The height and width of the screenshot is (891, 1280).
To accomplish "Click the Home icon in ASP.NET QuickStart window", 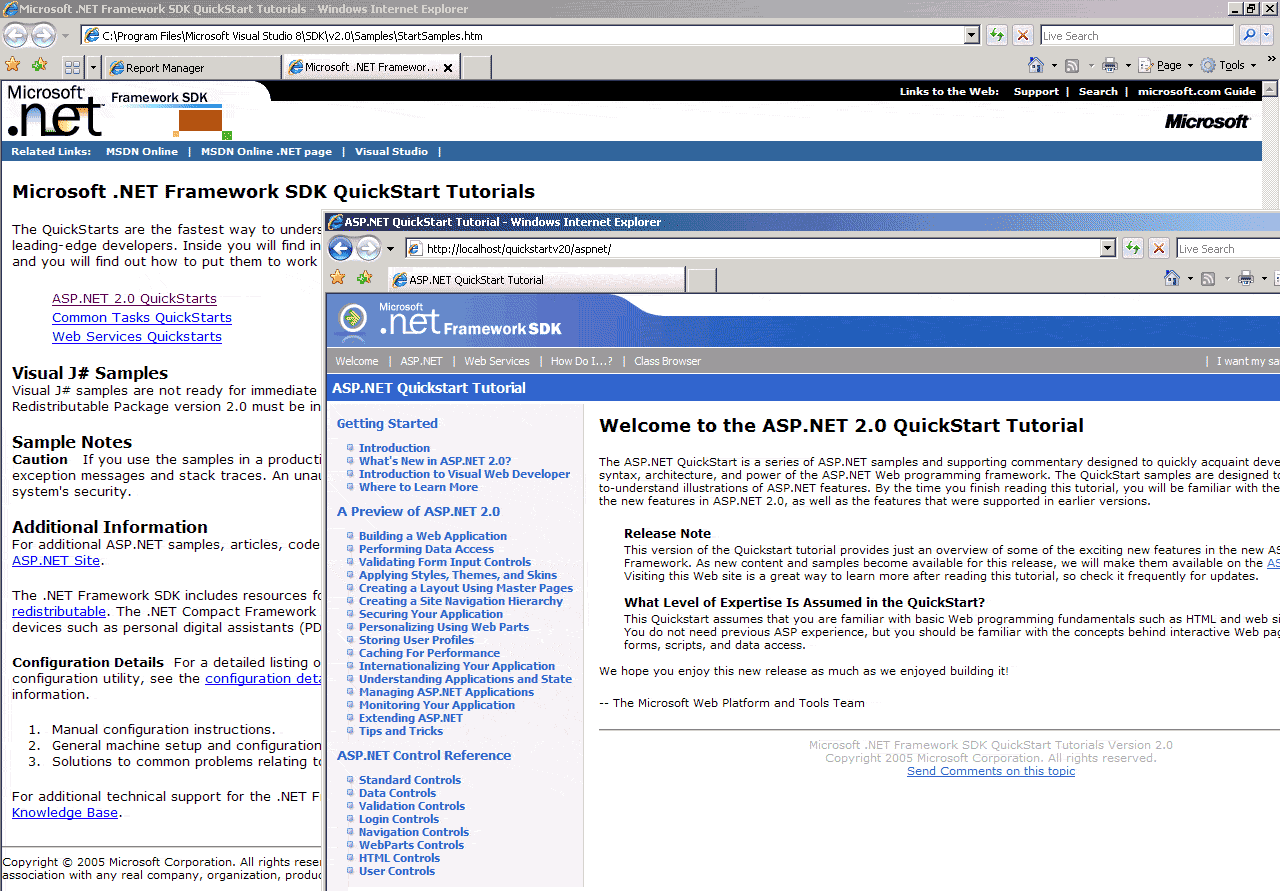I will [x=1172, y=278].
